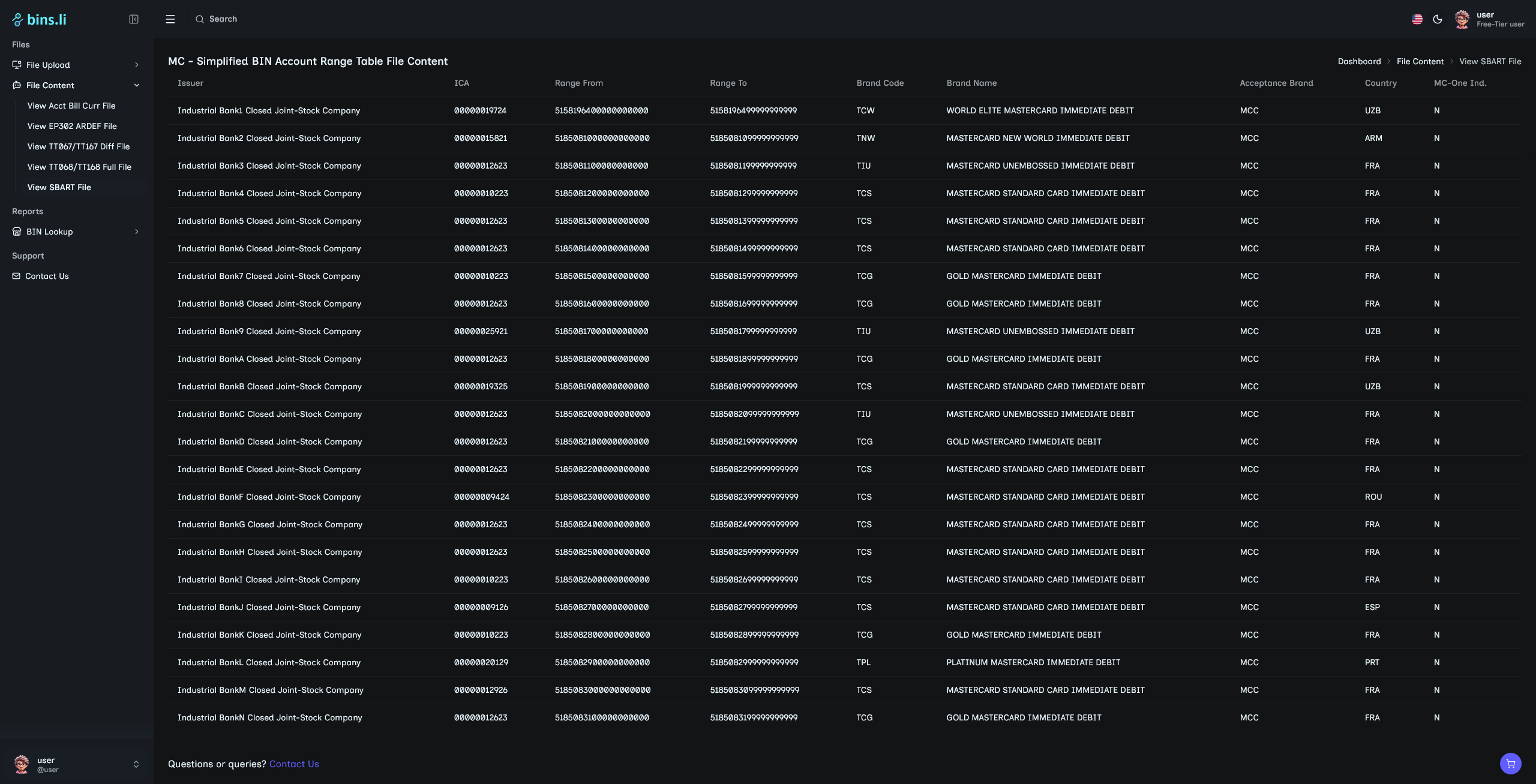Click the Brand Name column header
Image resolution: width=1536 pixels, height=784 pixels.
pos(971,83)
